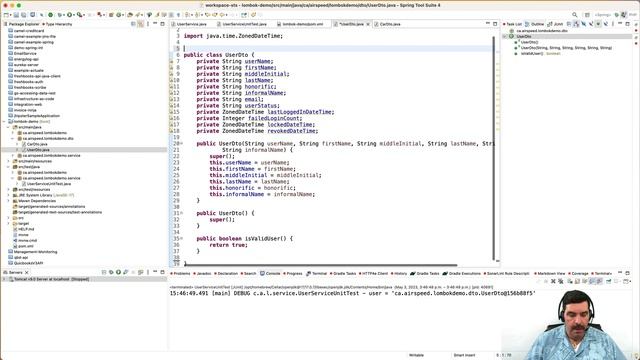
Task: Toggle Hide Fields in Outline toolbar
Action: (x=584, y=24)
